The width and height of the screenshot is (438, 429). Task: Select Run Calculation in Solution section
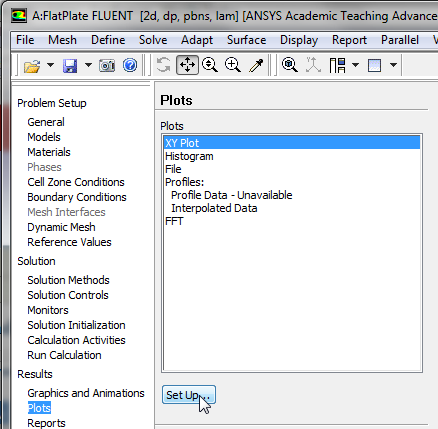click(64, 355)
